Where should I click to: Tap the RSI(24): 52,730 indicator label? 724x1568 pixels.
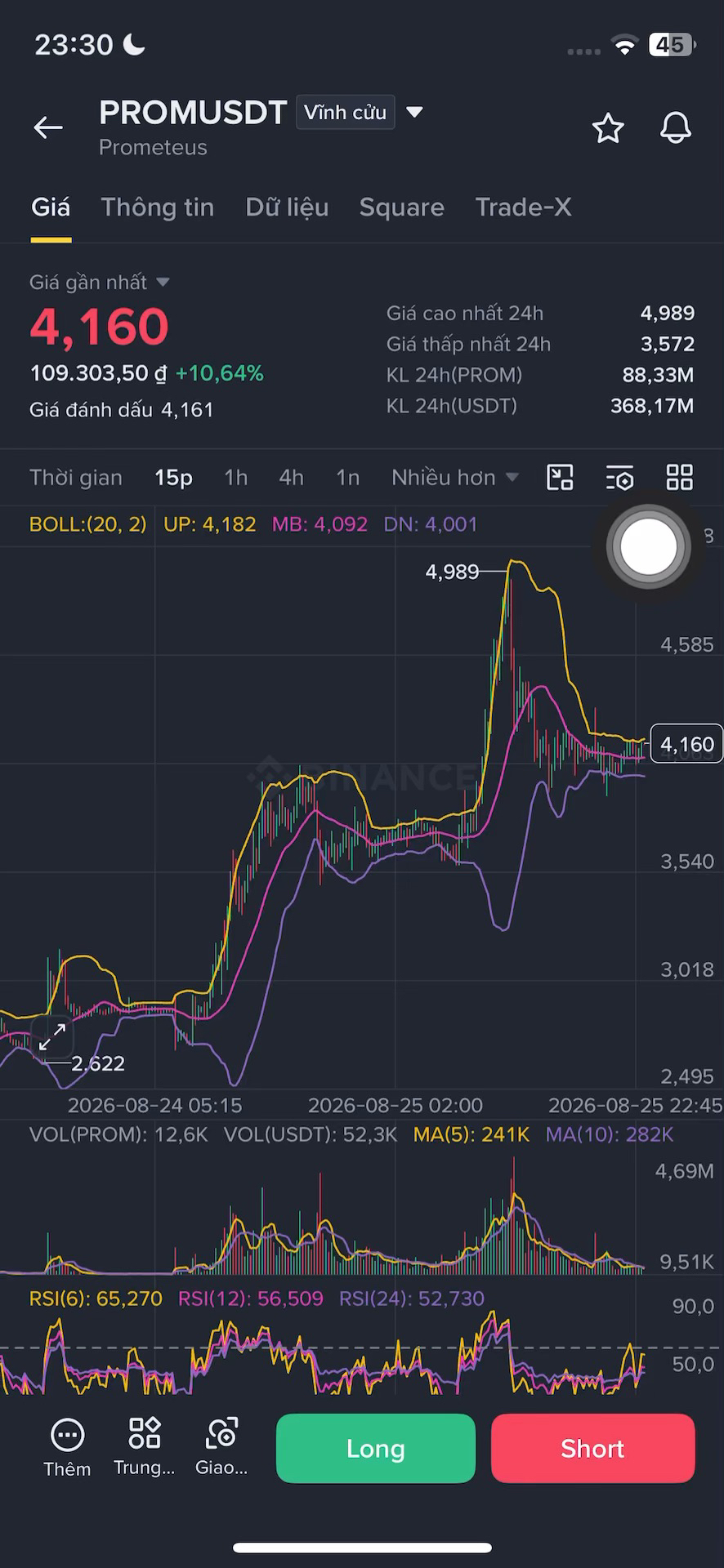pyautogui.click(x=412, y=1298)
